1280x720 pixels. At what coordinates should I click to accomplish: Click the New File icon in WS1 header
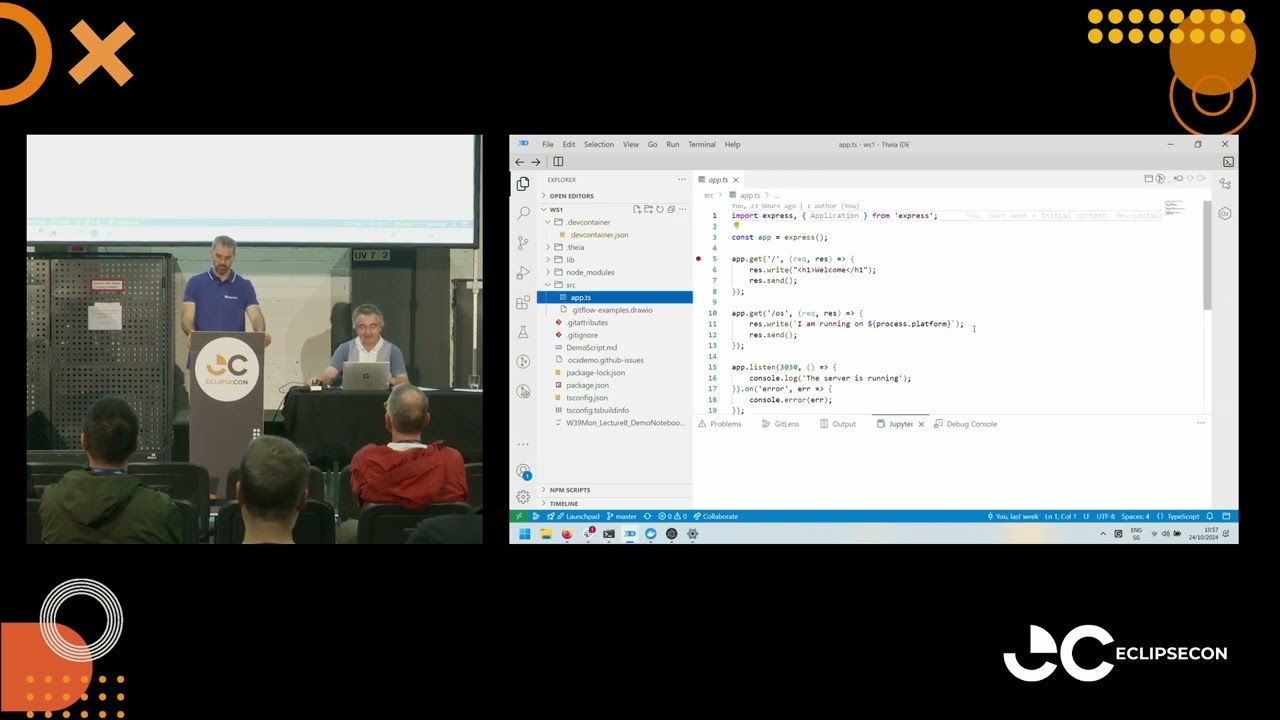coord(637,210)
